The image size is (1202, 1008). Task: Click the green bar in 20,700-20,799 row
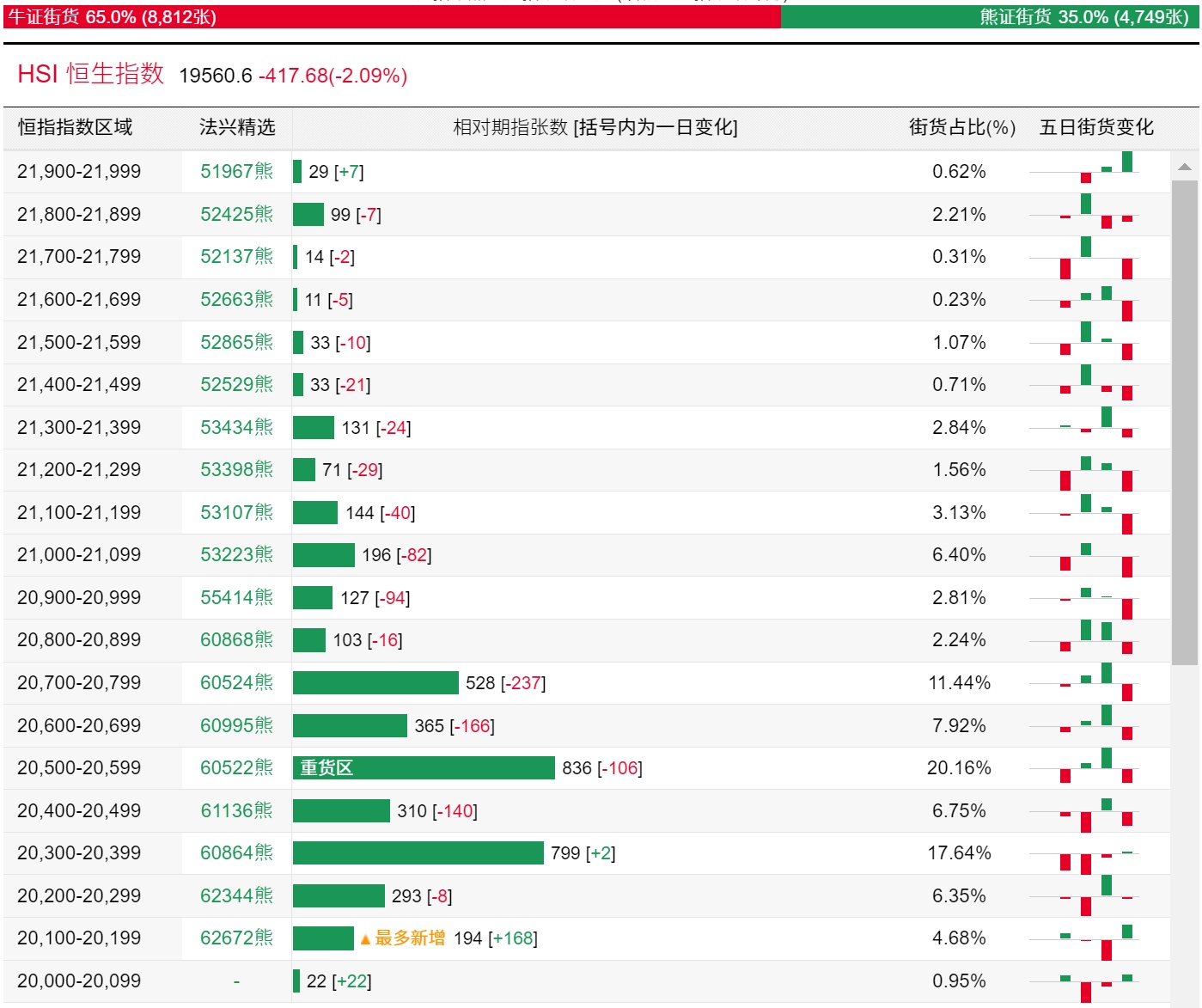click(x=375, y=682)
